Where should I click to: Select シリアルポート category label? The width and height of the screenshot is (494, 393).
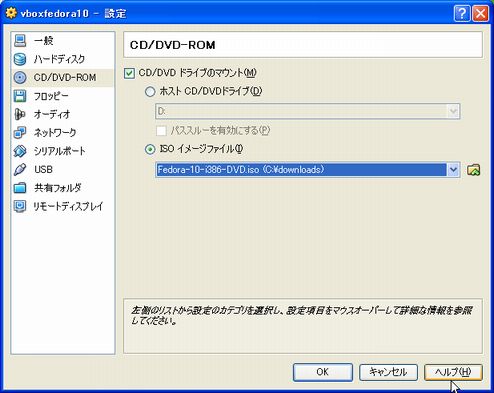click(60, 151)
